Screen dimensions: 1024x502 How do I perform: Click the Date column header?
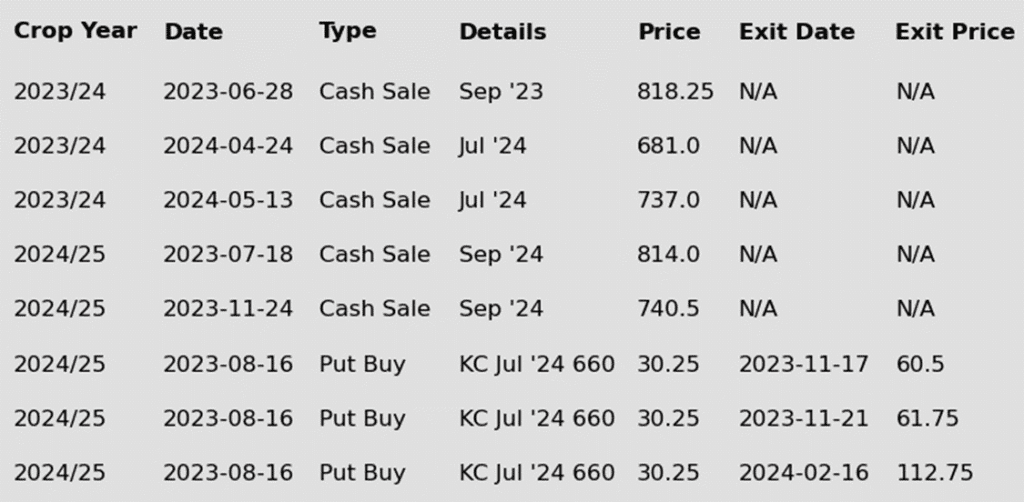193,31
